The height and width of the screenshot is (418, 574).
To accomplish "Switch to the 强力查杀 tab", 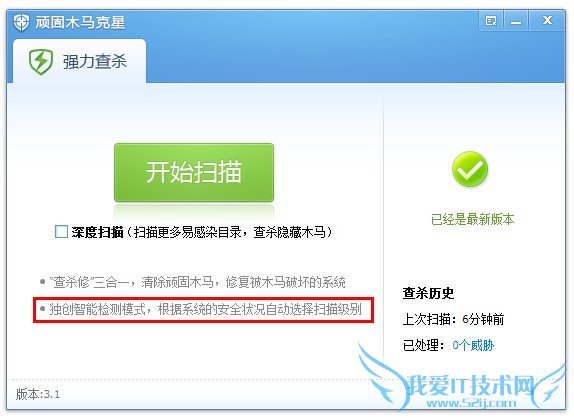I will click(x=79, y=61).
